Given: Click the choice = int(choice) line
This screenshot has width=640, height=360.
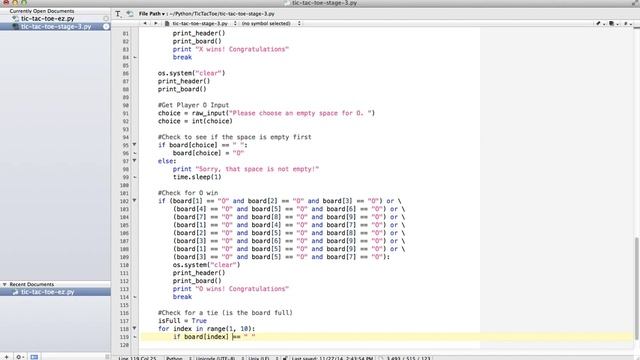Looking at the screenshot, I should (195, 121).
